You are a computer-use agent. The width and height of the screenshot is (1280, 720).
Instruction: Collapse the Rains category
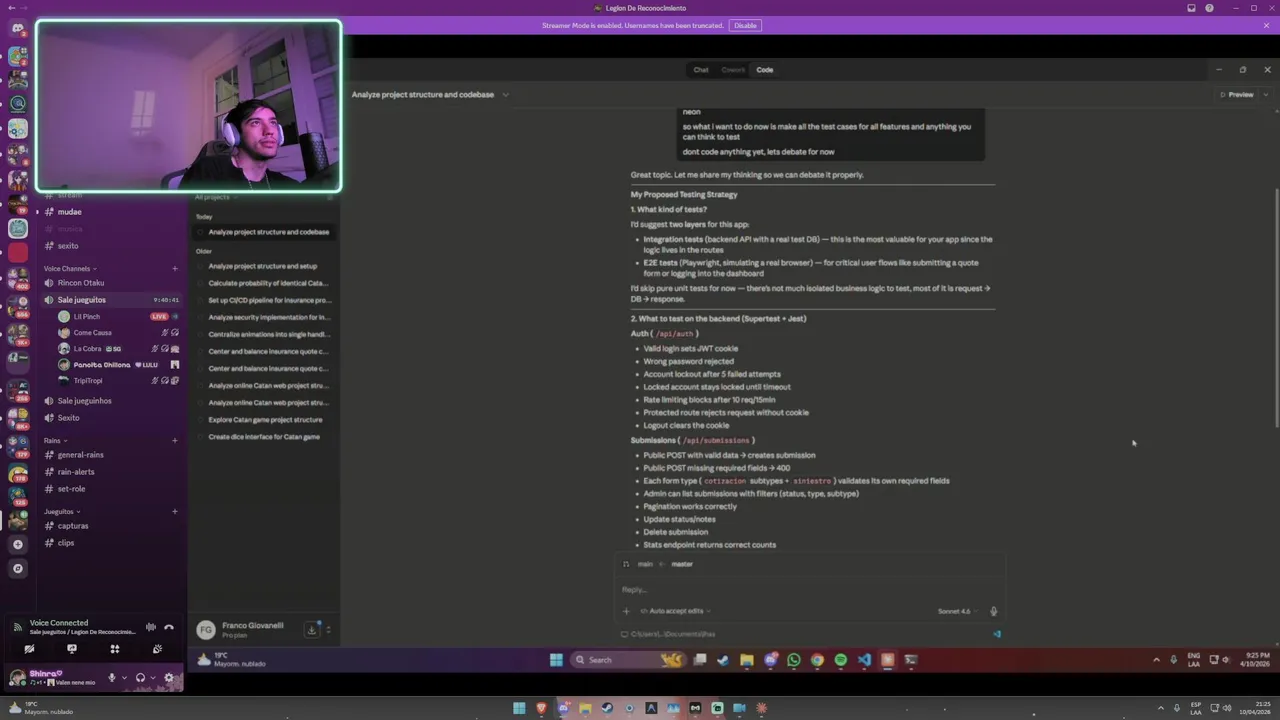55,441
